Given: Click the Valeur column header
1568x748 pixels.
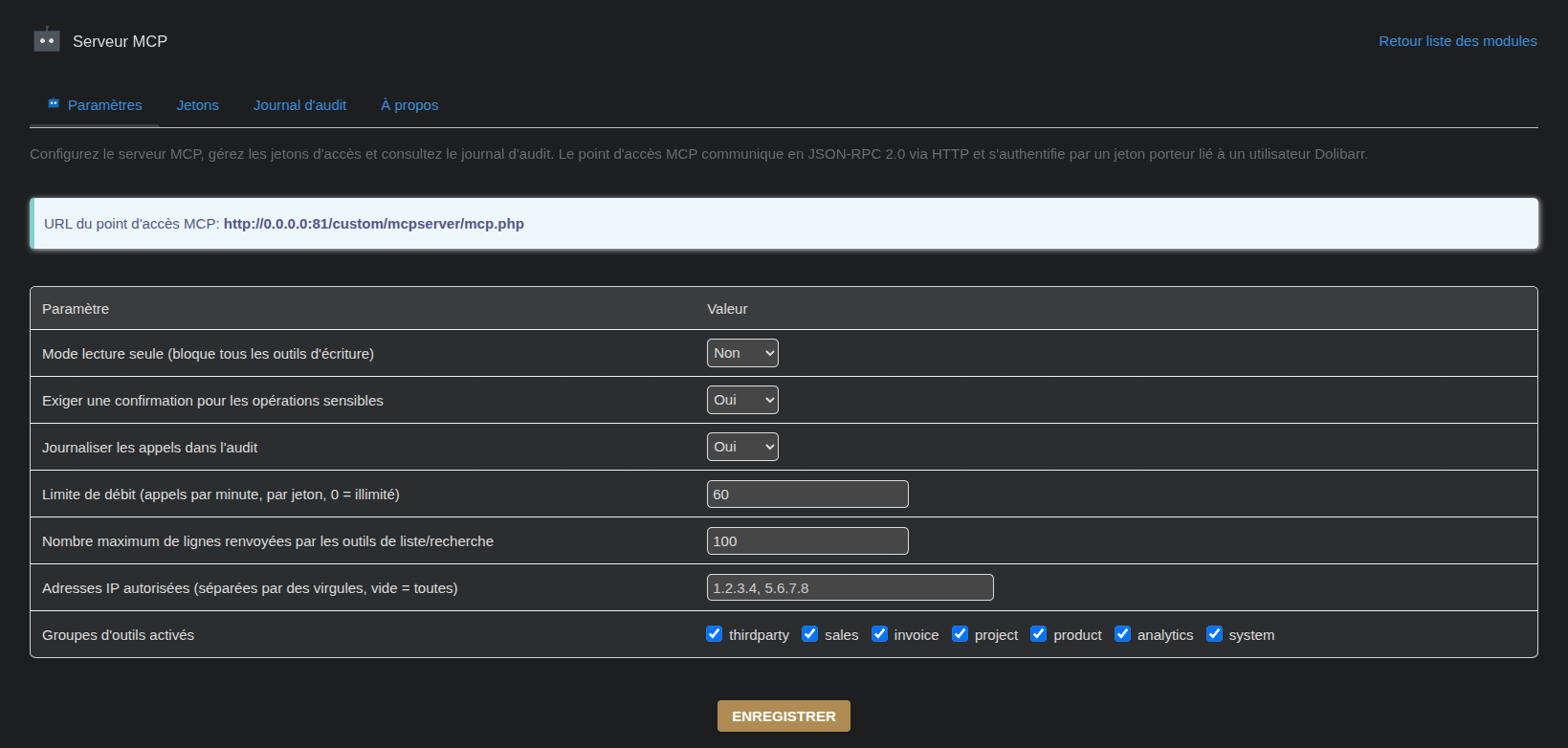Looking at the screenshot, I should [x=727, y=309].
